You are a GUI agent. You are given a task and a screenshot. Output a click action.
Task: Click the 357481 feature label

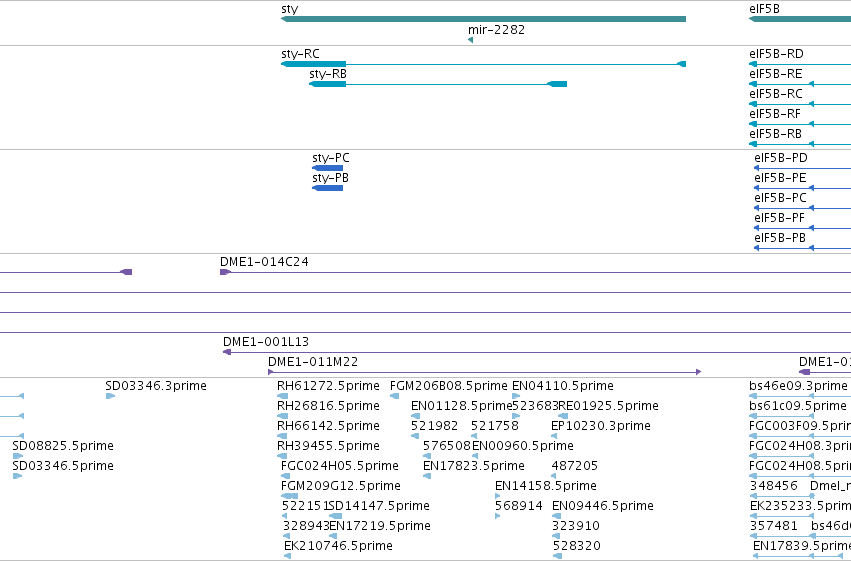[774, 526]
